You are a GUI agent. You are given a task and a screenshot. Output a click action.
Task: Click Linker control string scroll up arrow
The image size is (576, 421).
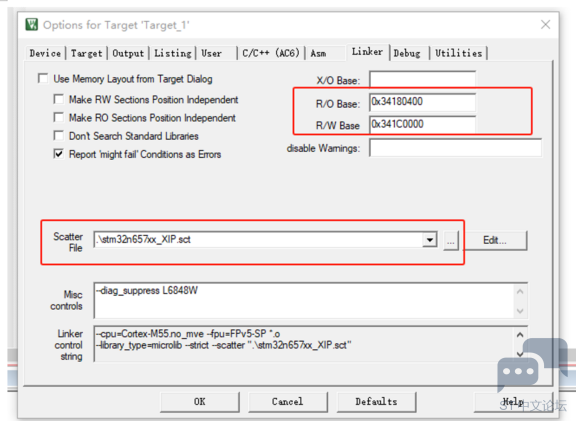tap(520, 335)
